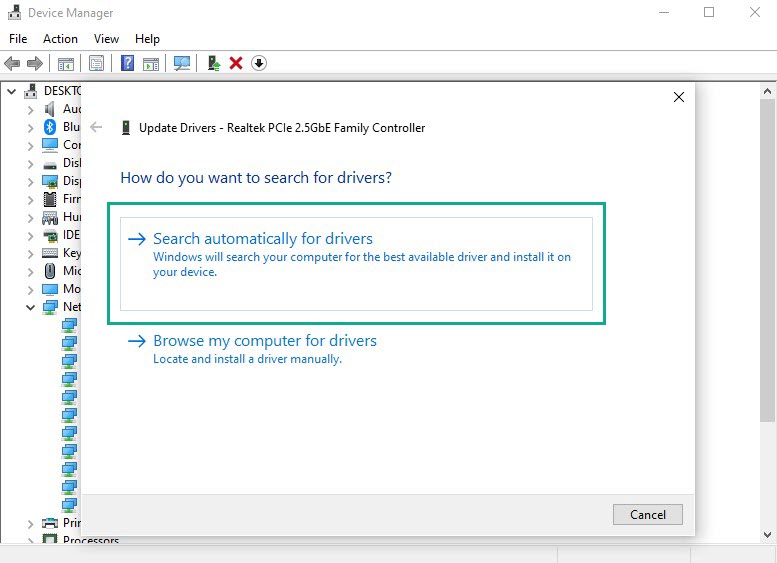Click the Monitors icon in the tree
Viewport: 777px width, 563px height.
(50, 289)
